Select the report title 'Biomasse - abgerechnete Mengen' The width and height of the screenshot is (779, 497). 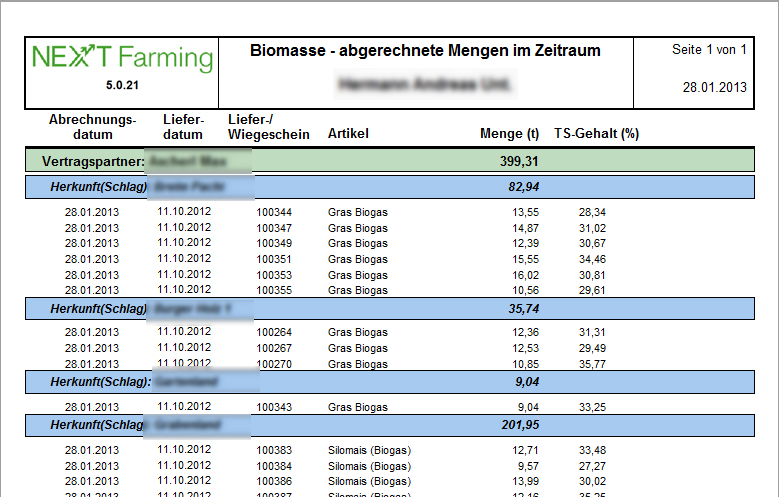425,51
